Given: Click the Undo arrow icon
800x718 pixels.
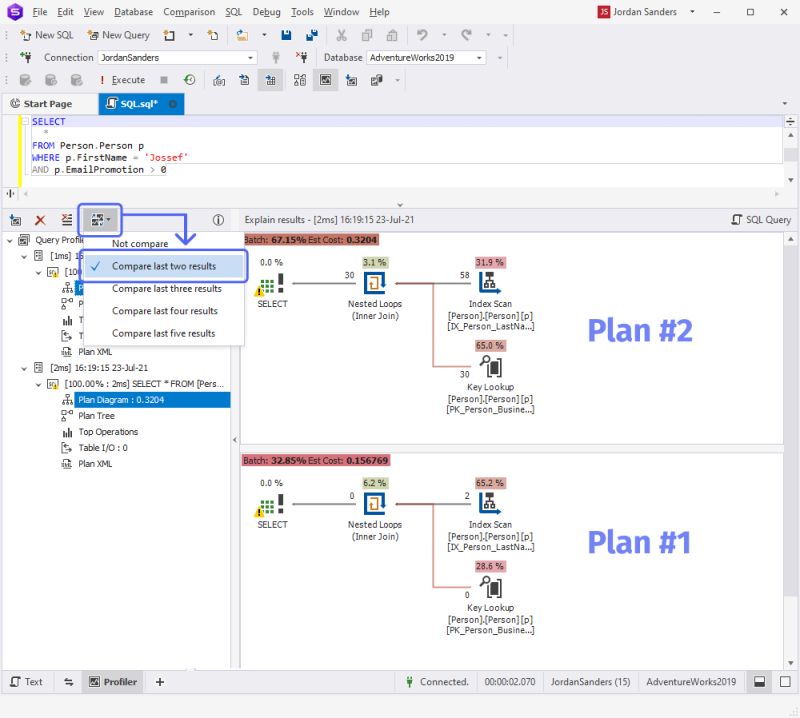Looking at the screenshot, I should pyautogui.click(x=422, y=35).
